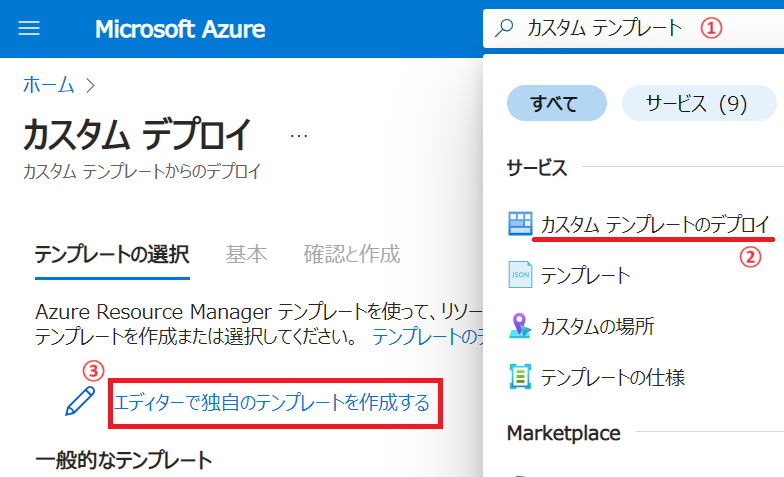Select the すべて filter pill
The height and width of the screenshot is (477, 784).
[x=556, y=103]
